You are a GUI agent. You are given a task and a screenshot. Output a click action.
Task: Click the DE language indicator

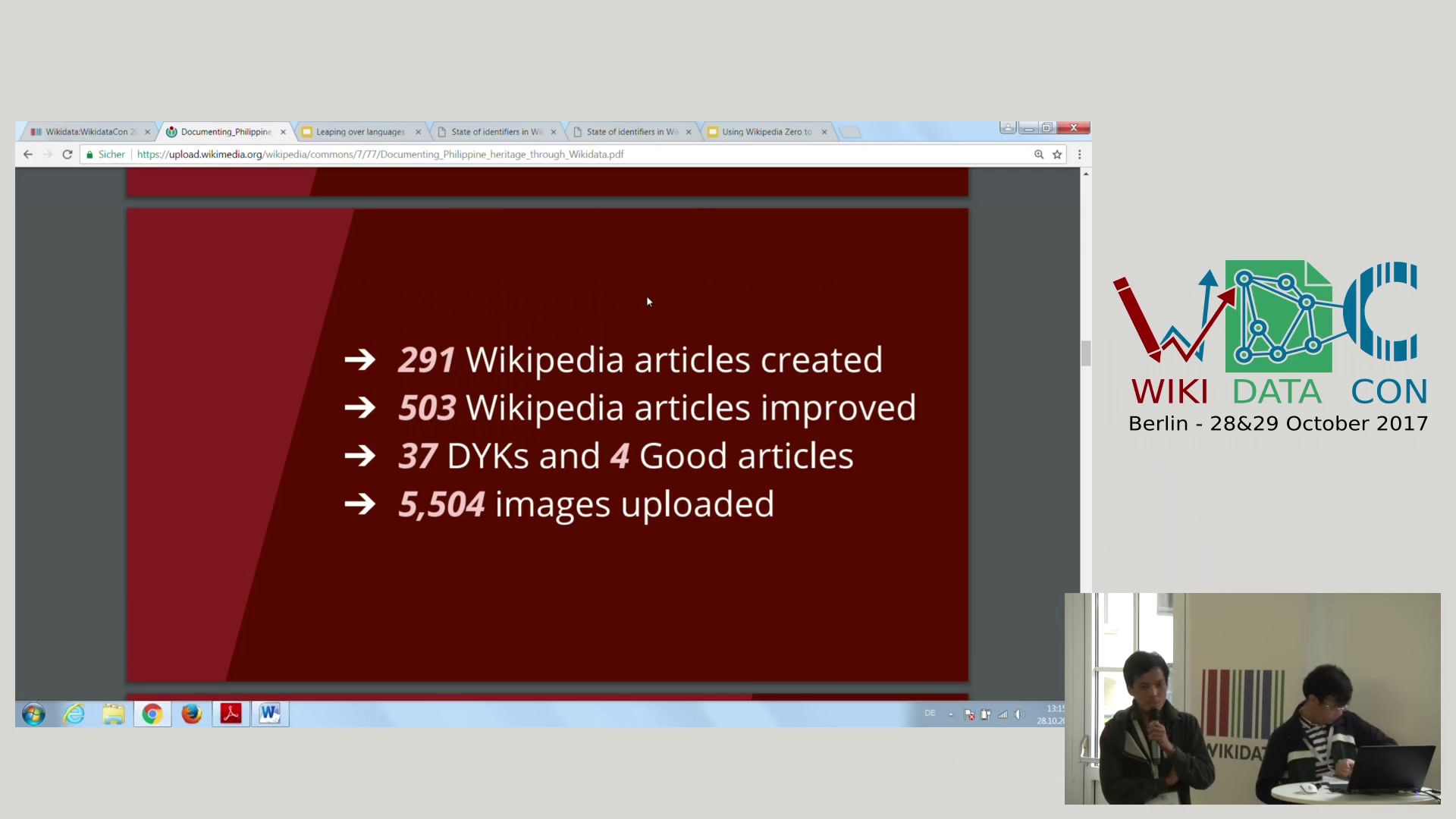click(930, 714)
